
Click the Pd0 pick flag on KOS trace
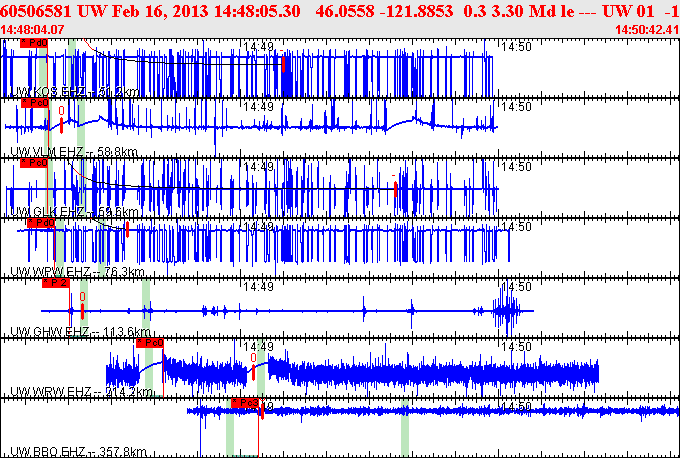(33, 45)
